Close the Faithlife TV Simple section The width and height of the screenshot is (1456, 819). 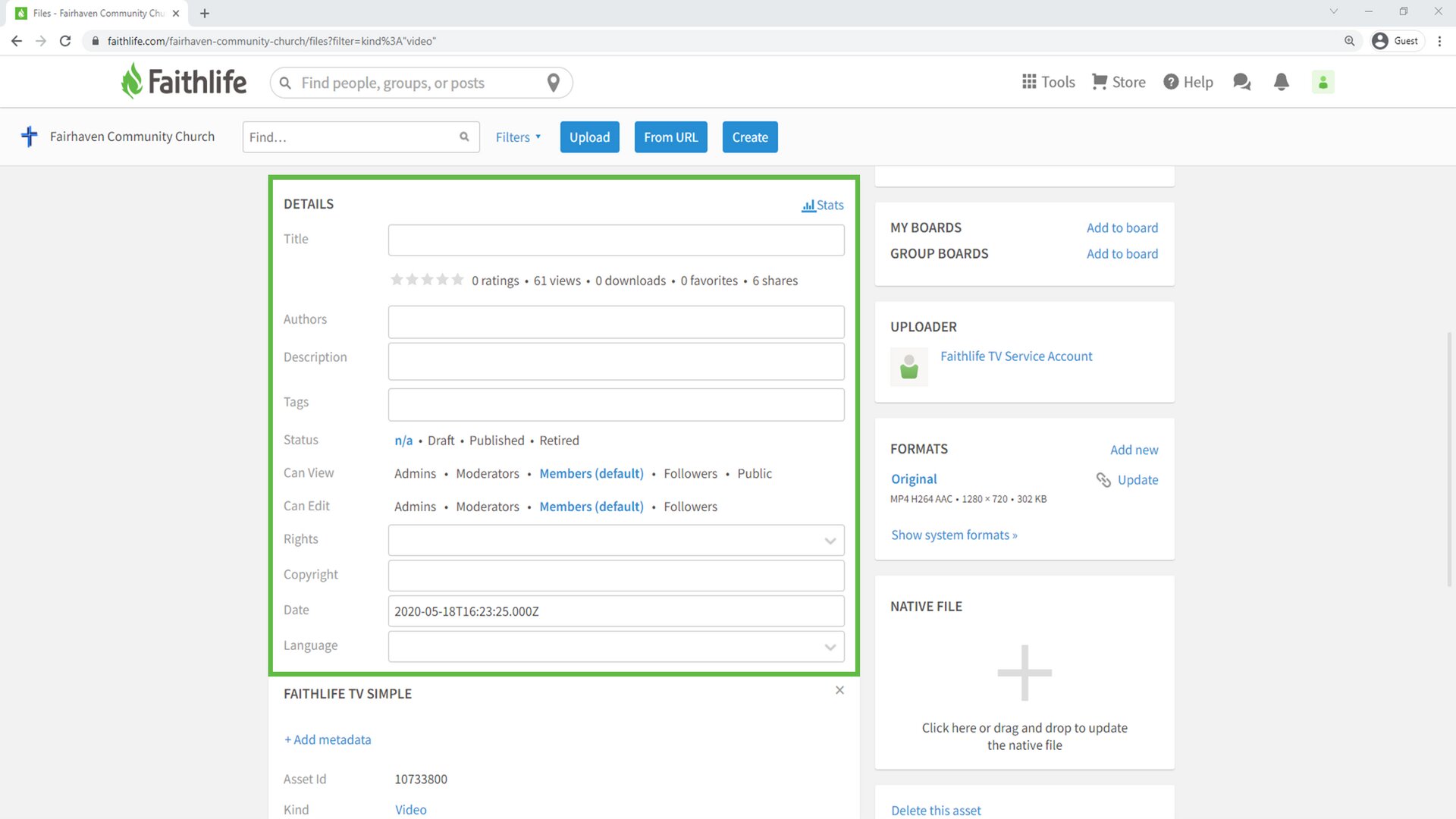[x=839, y=690]
